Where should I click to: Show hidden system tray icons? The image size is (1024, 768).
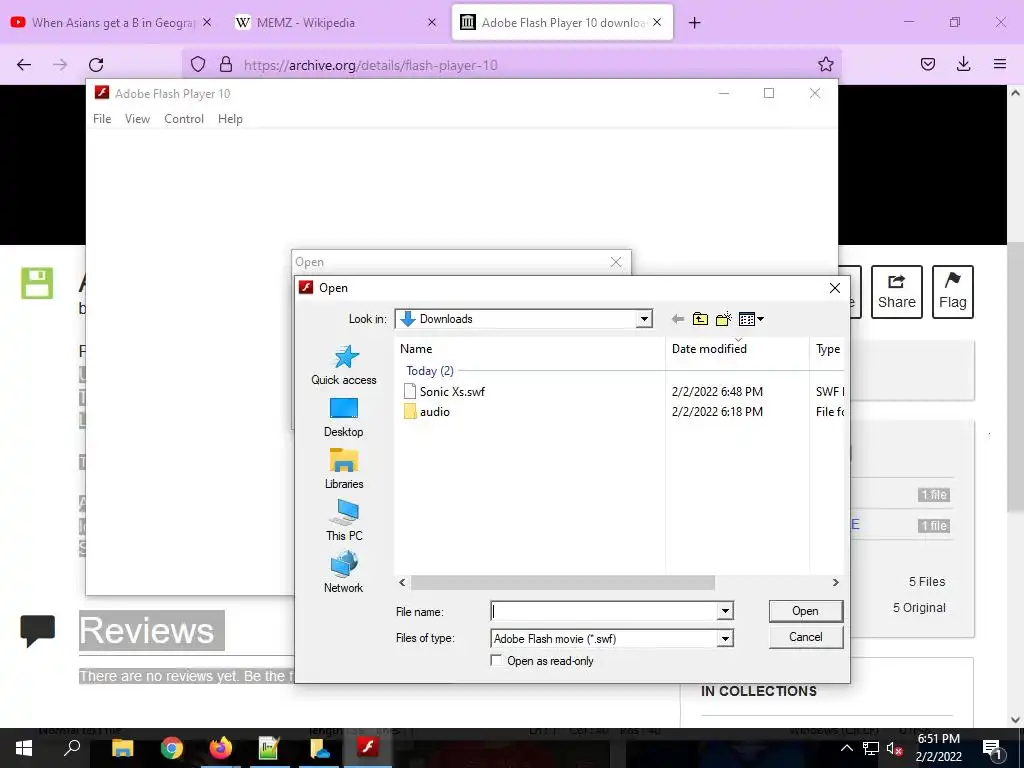(846, 748)
